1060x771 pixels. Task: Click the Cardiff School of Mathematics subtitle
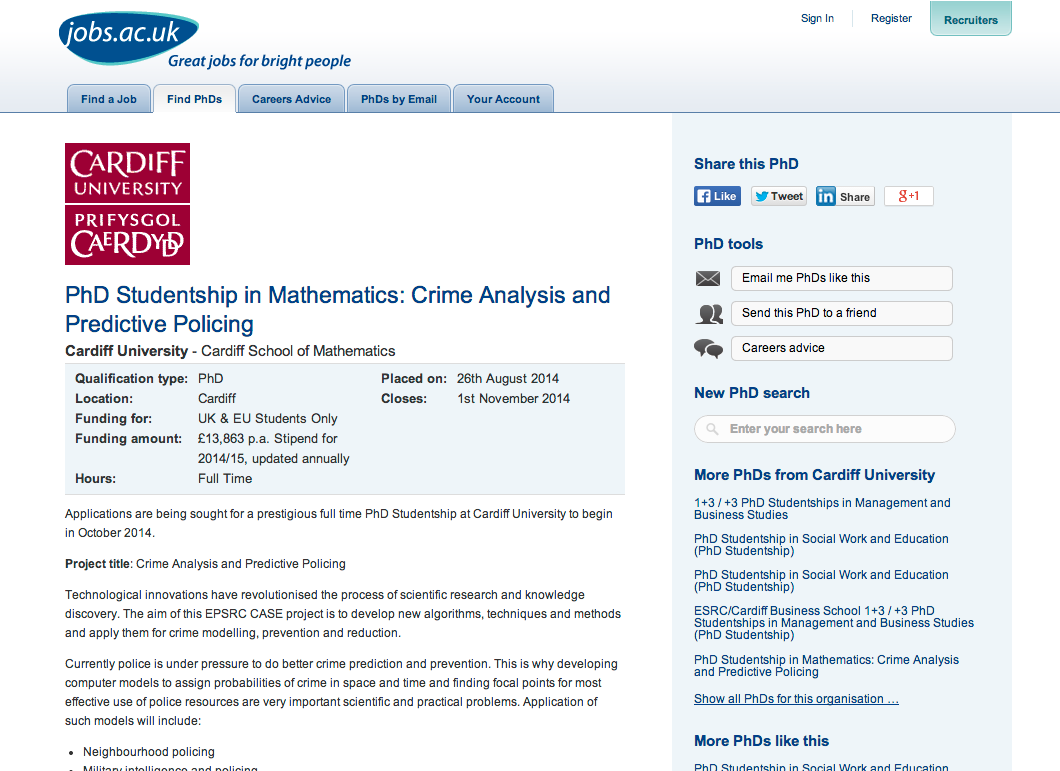coord(298,351)
